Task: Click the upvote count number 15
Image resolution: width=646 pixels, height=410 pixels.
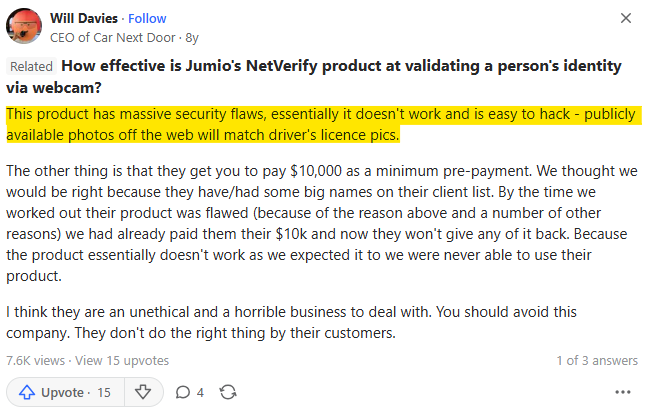Action: click(103, 392)
